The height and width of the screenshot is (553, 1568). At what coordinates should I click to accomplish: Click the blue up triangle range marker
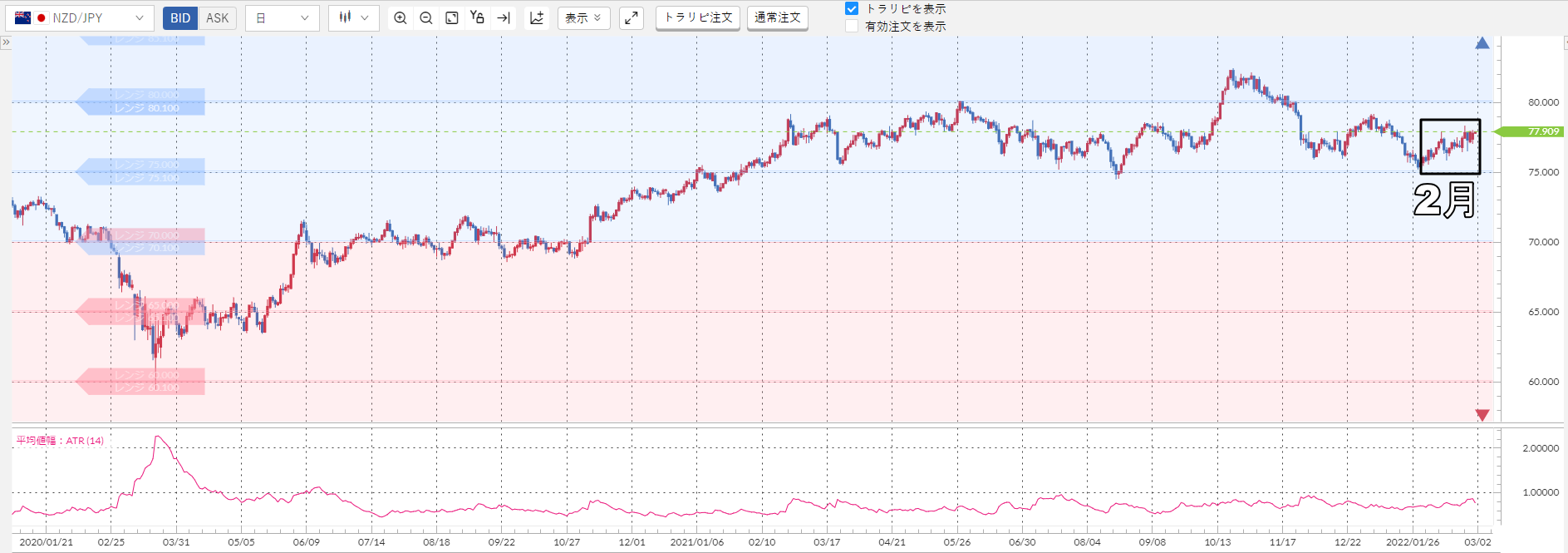[x=1482, y=43]
